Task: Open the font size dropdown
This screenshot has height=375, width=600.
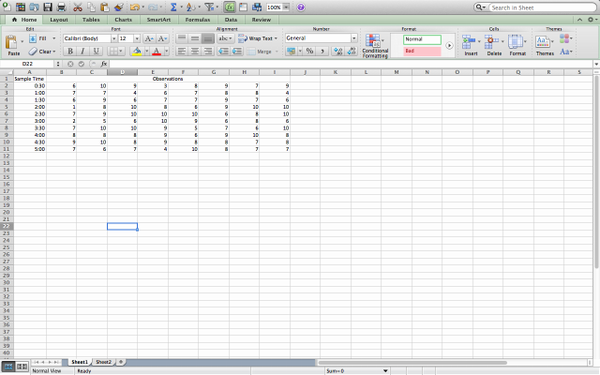Action: (137, 39)
